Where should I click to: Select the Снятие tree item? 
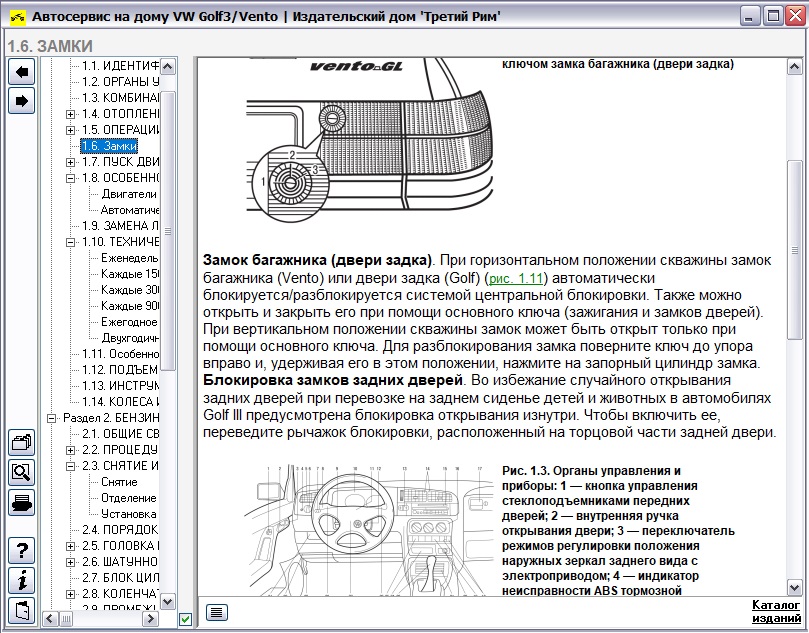click(119, 482)
